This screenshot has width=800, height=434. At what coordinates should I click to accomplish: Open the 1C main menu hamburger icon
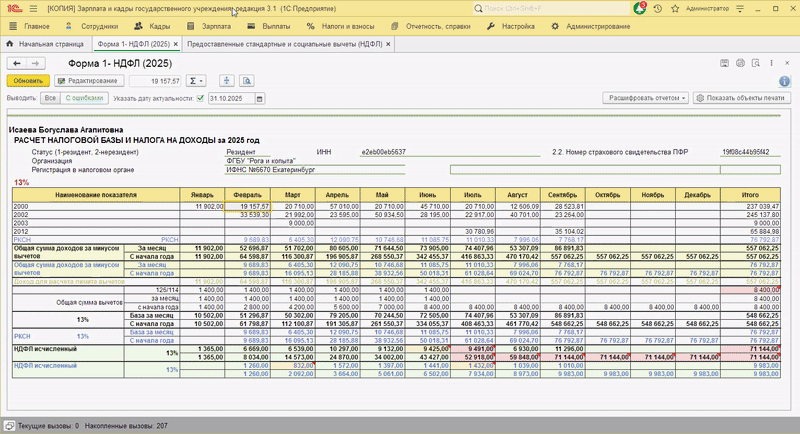point(33,9)
